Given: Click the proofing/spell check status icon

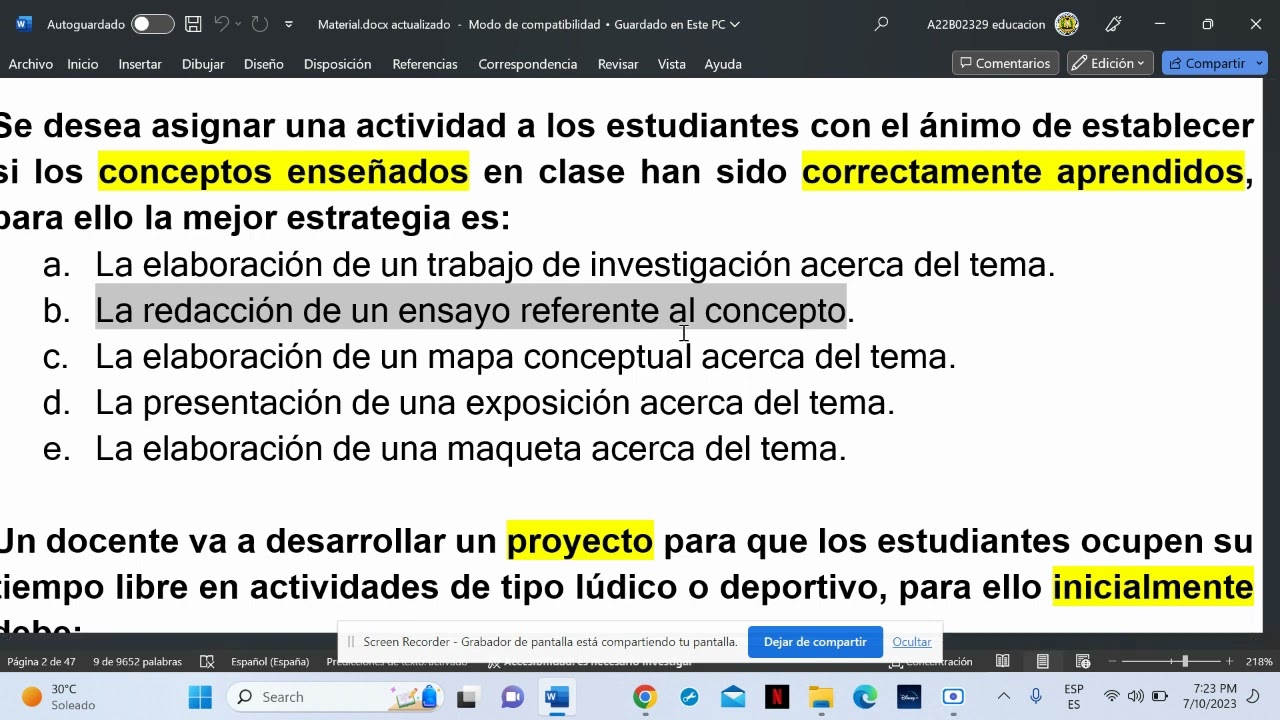Looking at the screenshot, I should (207, 662).
